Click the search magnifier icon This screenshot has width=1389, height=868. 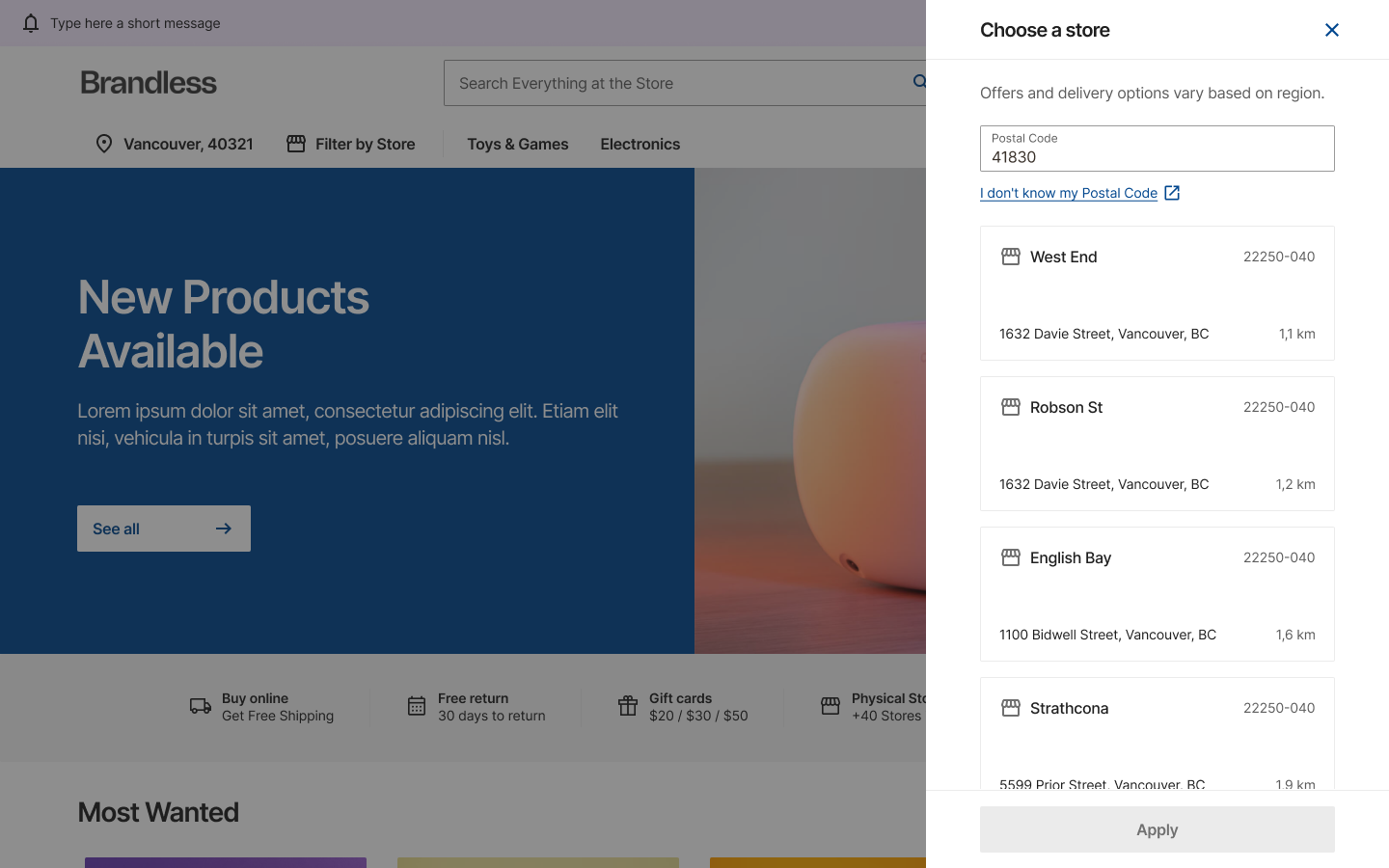tap(919, 82)
